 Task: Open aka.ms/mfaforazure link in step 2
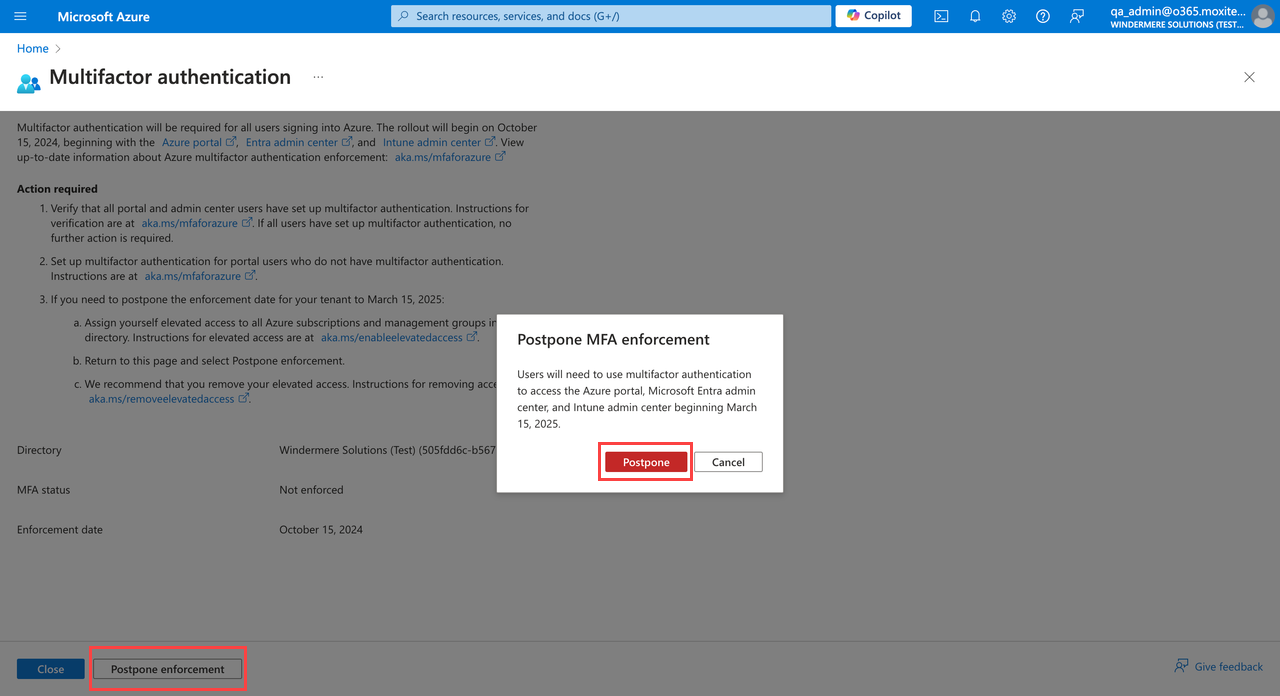(200, 276)
